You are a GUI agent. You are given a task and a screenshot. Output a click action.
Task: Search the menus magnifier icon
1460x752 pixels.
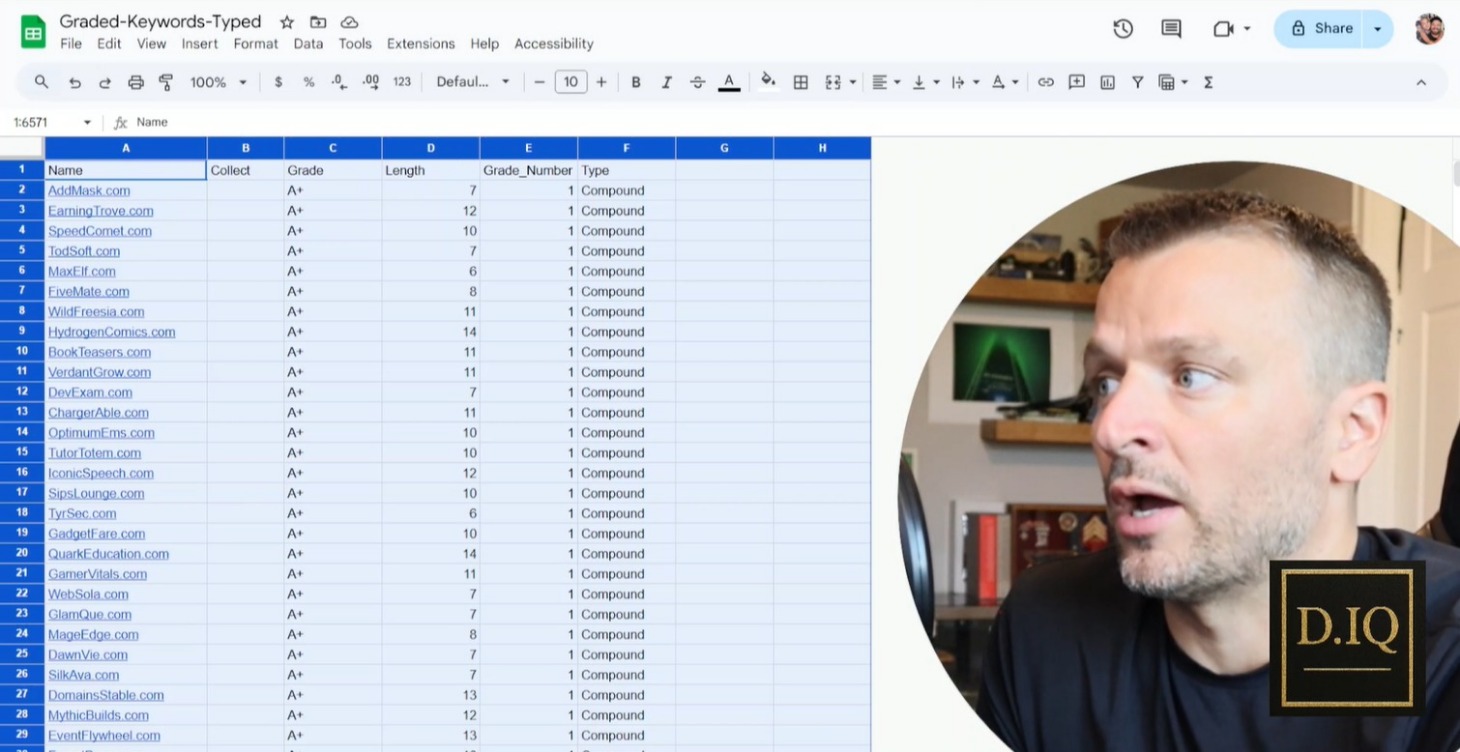pyautogui.click(x=41, y=82)
